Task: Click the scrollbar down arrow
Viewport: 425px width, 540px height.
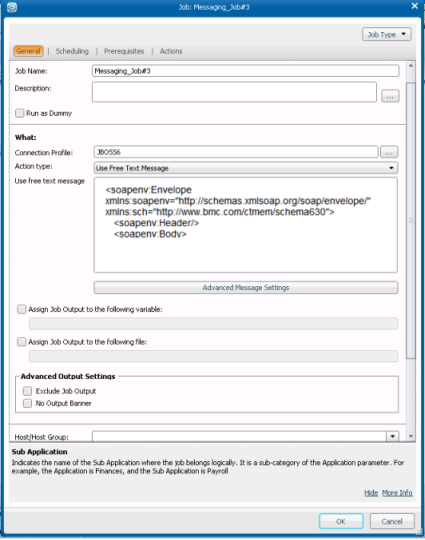Action: (x=411, y=436)
